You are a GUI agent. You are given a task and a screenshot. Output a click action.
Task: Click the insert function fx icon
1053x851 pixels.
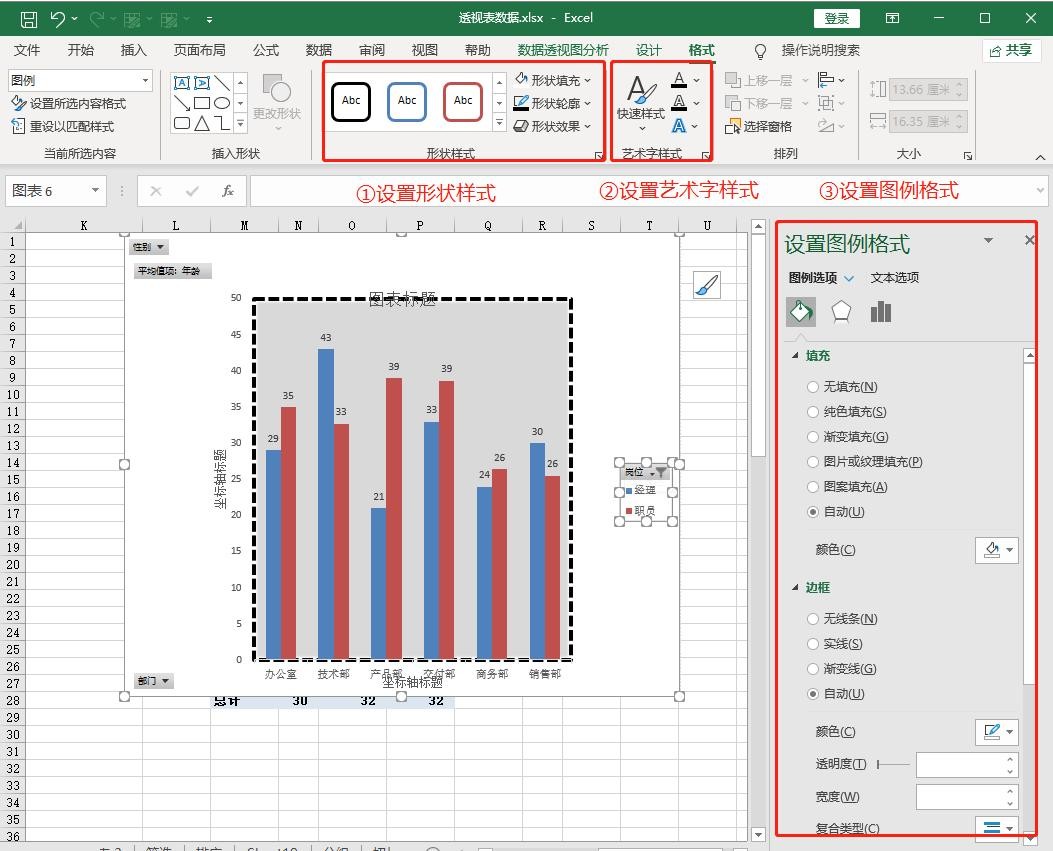point(228,191)
